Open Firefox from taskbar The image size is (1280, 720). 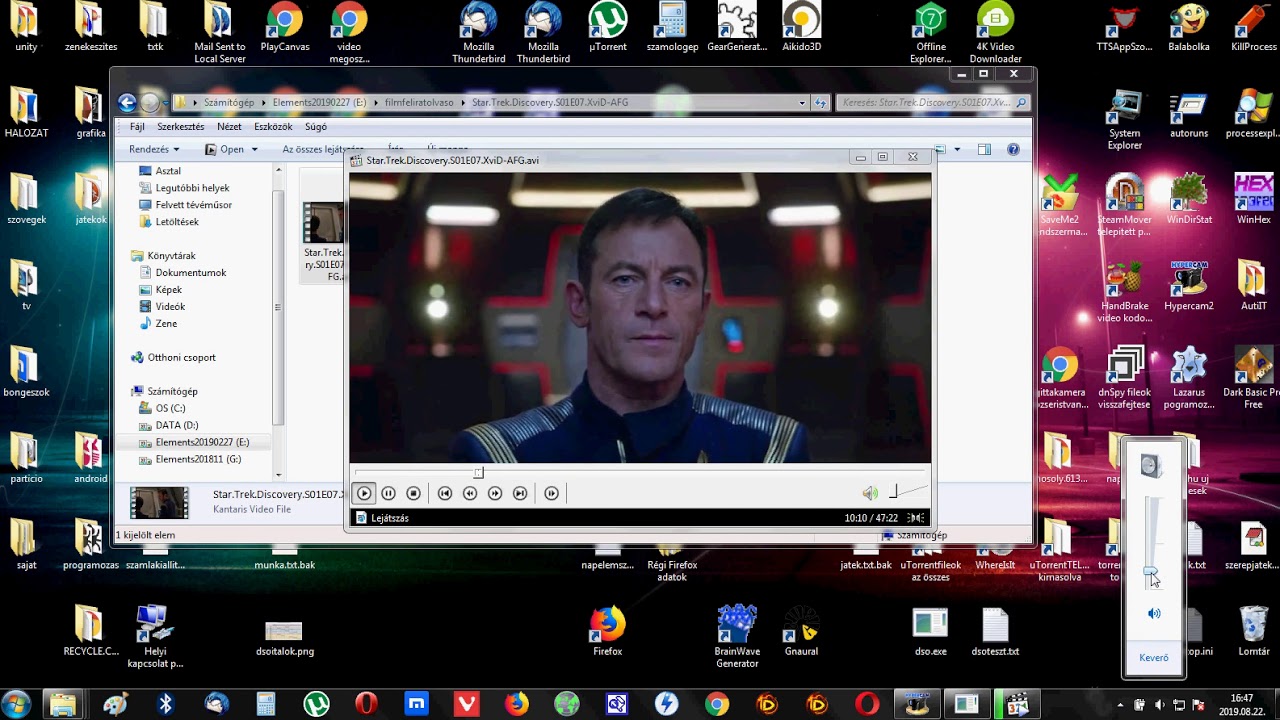tap(517, 704)
